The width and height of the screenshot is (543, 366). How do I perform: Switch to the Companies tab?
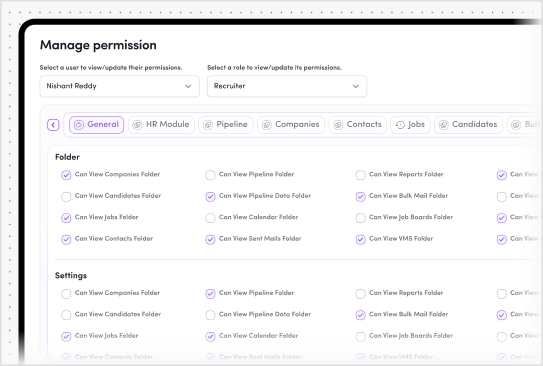[291, 125]
